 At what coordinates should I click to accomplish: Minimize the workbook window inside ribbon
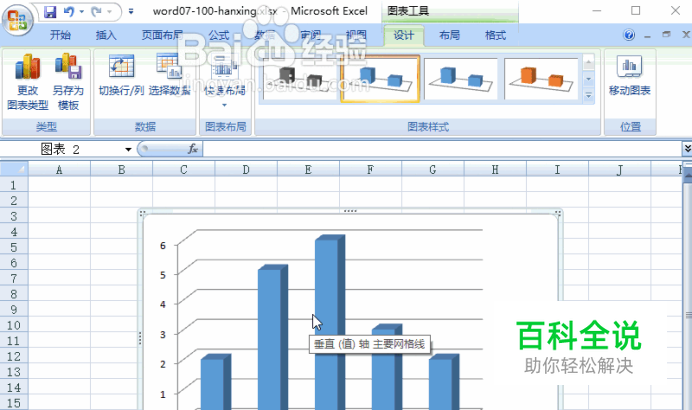point(647,35)
